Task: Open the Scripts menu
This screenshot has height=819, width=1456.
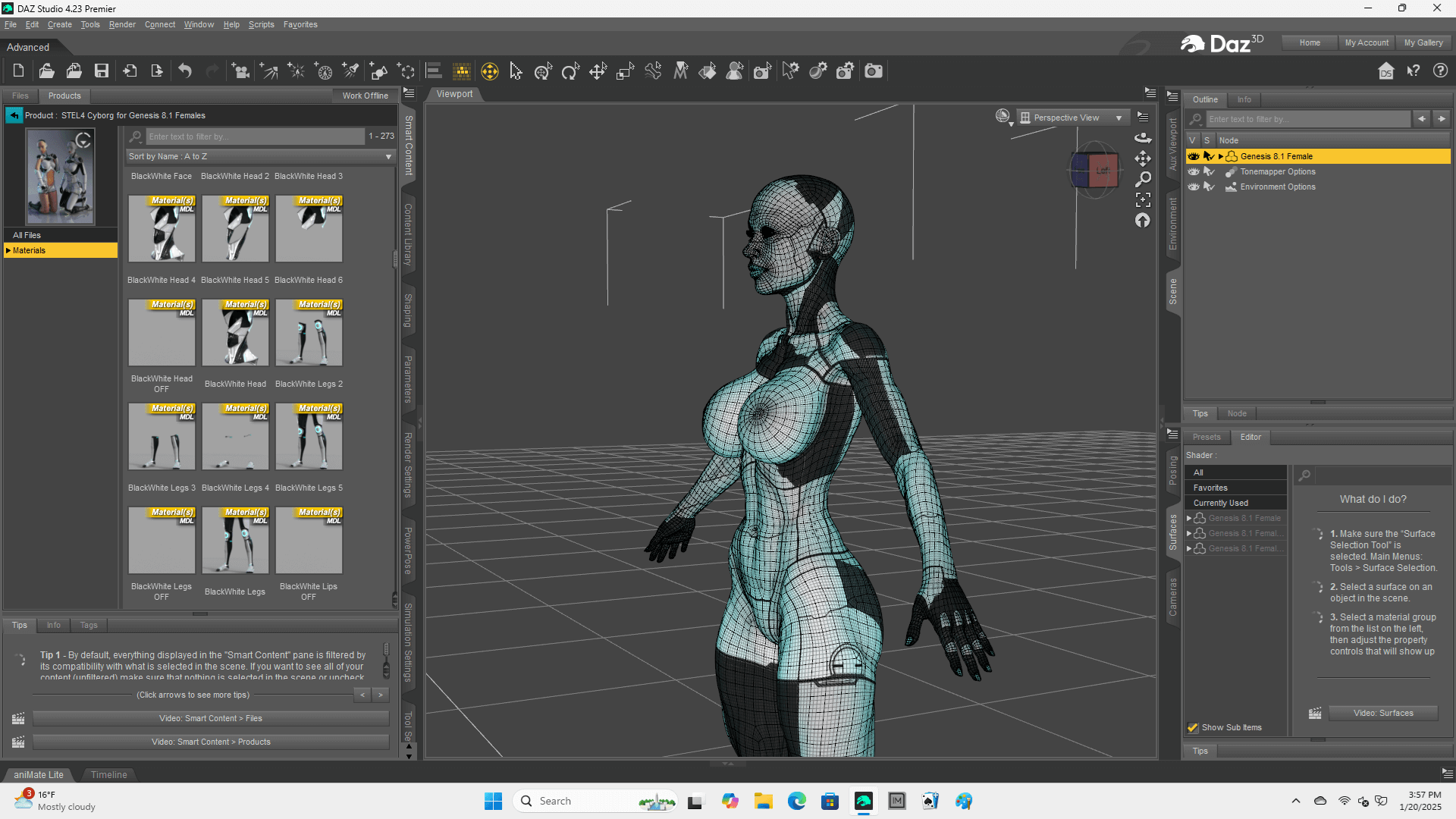Action: pos(262,25)
